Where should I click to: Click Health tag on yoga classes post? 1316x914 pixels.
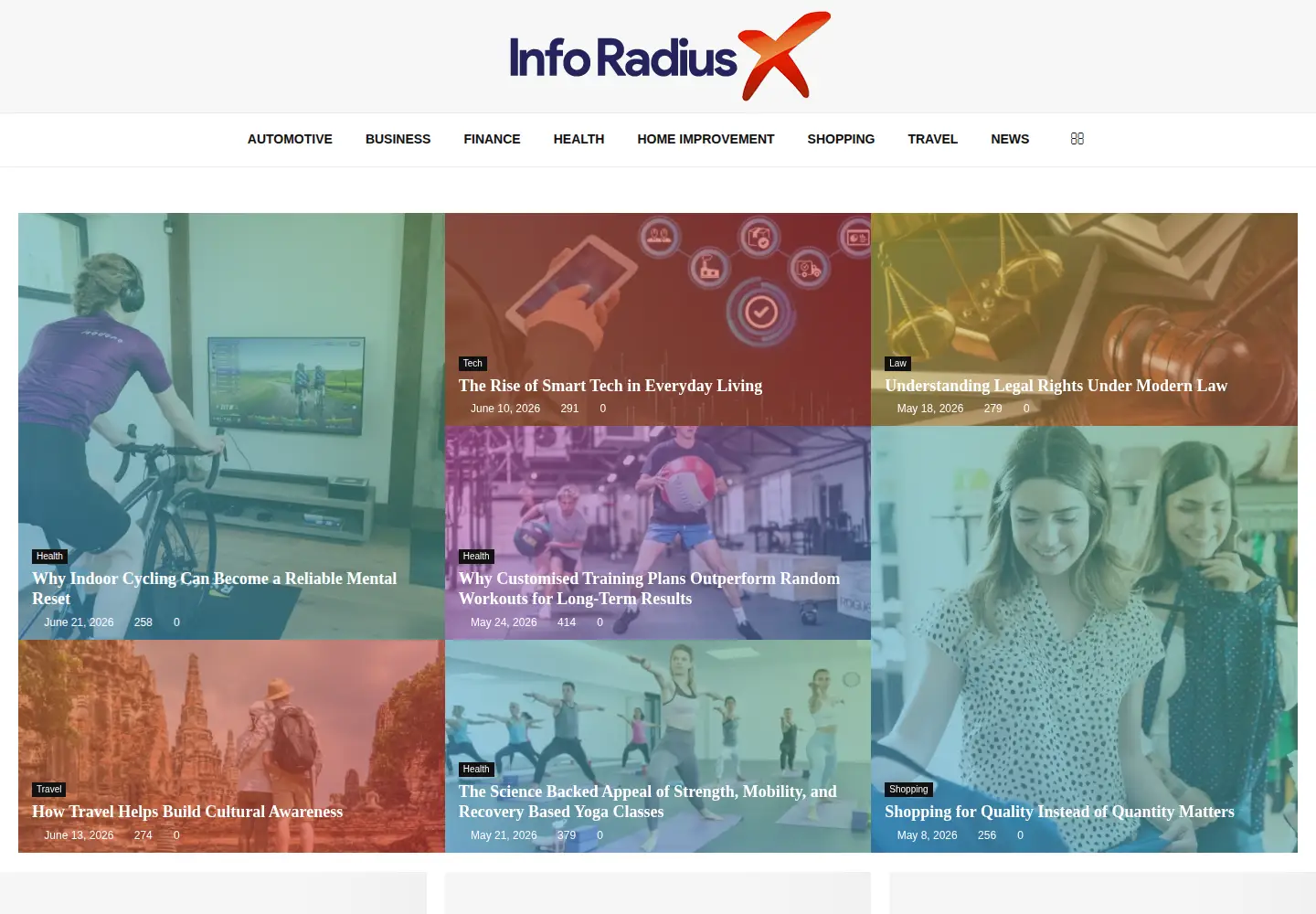pyautogui.click(x=476, y=770)
